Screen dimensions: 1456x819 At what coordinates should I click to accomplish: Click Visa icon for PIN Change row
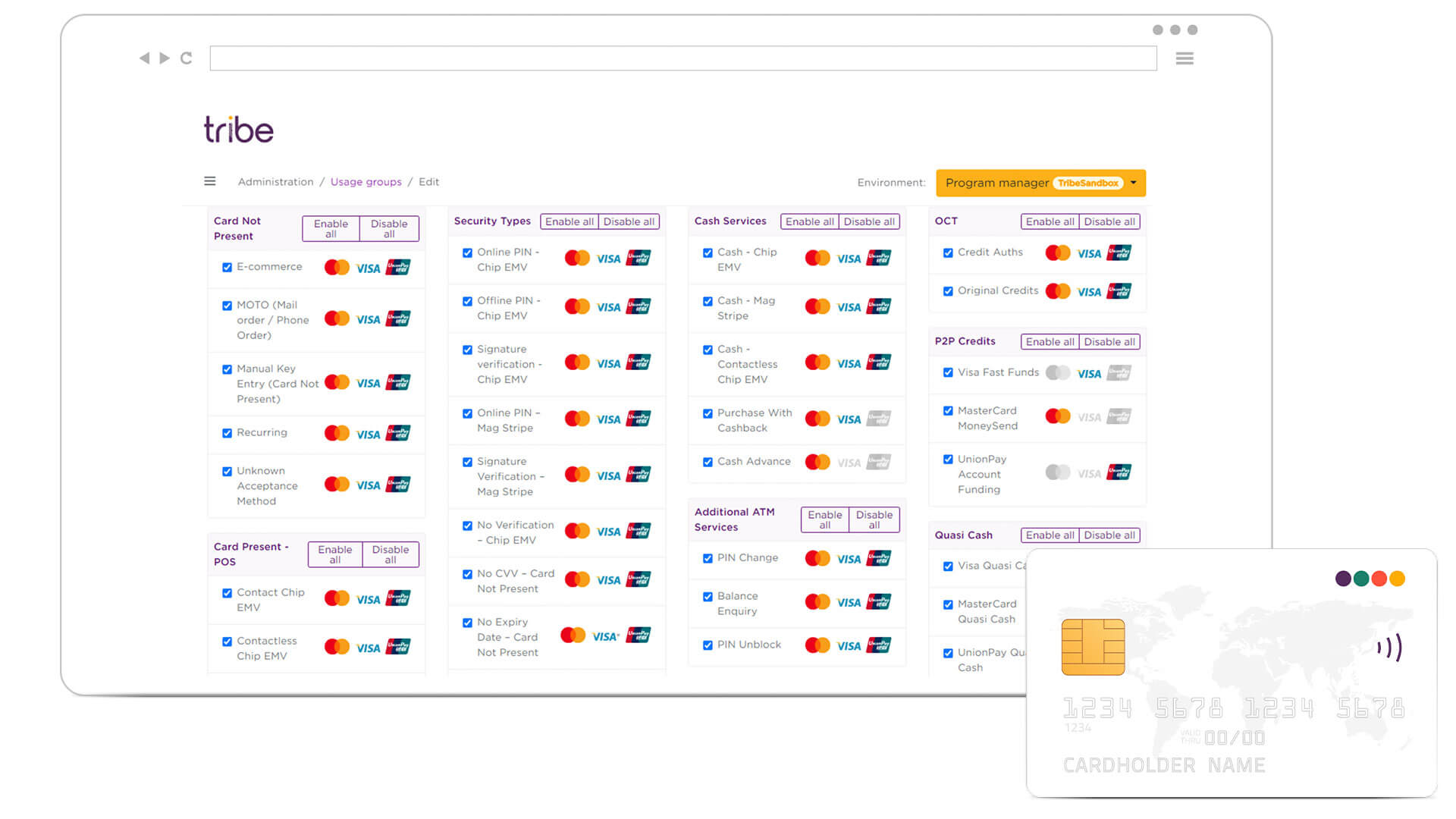pyautogui.click(x=849, y=559)
